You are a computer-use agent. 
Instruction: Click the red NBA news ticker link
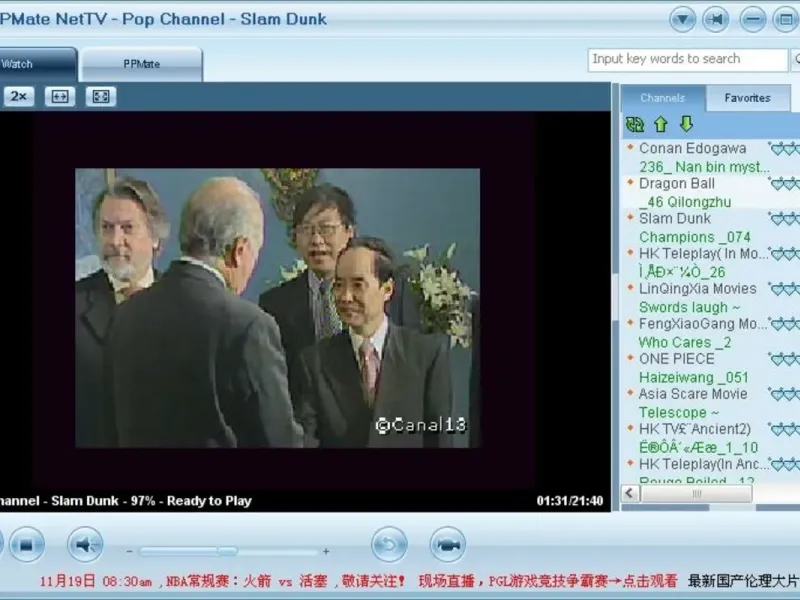pos(223,581)
